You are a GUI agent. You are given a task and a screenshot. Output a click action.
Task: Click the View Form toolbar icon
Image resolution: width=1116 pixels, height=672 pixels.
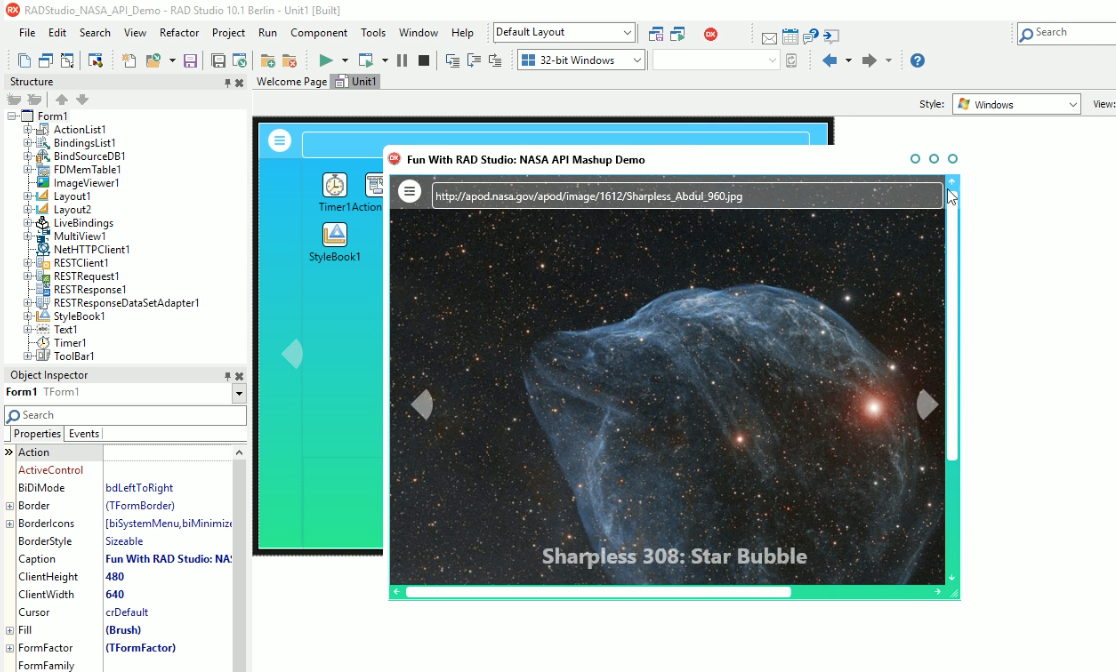coord(46,61)
